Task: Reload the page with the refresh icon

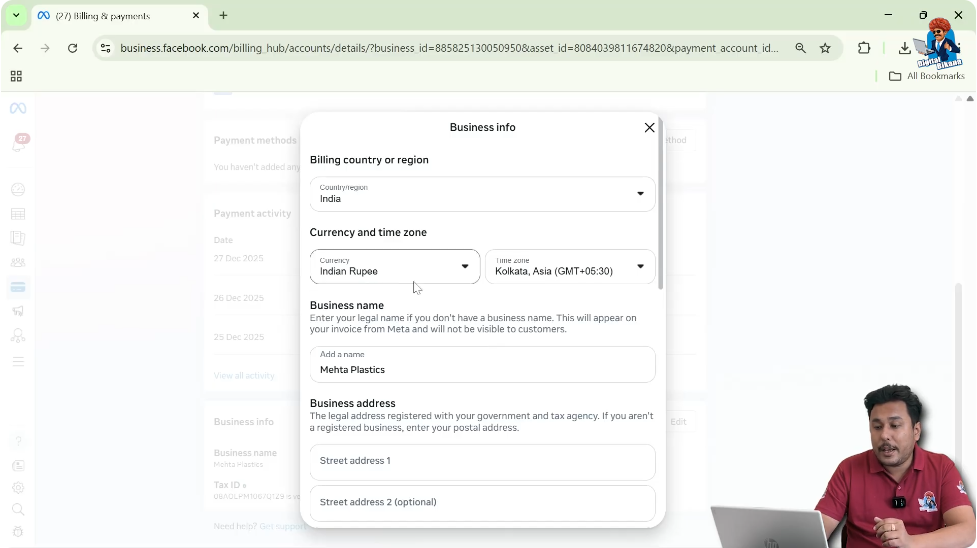Action: (72, 48)
